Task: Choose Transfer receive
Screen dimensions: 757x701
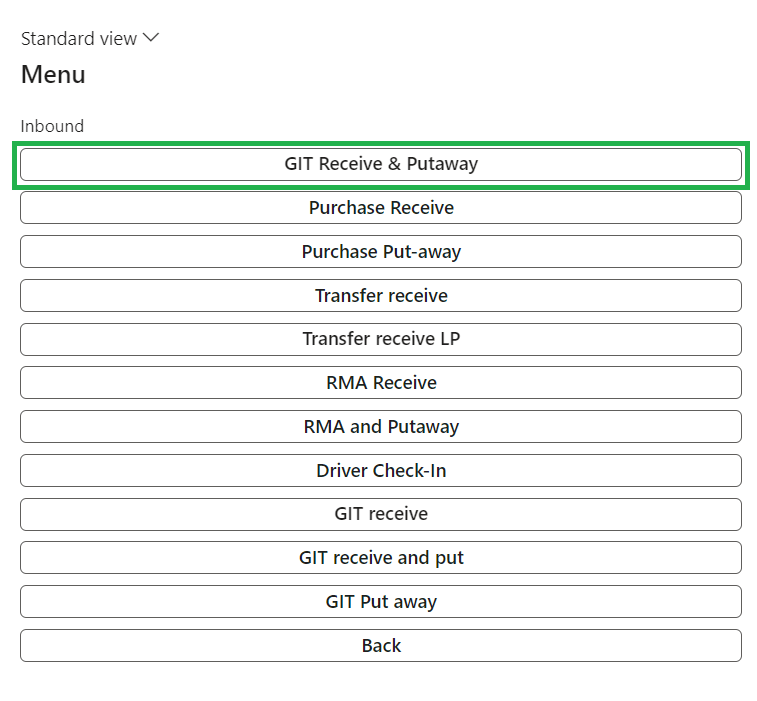Action: [380, 296]
